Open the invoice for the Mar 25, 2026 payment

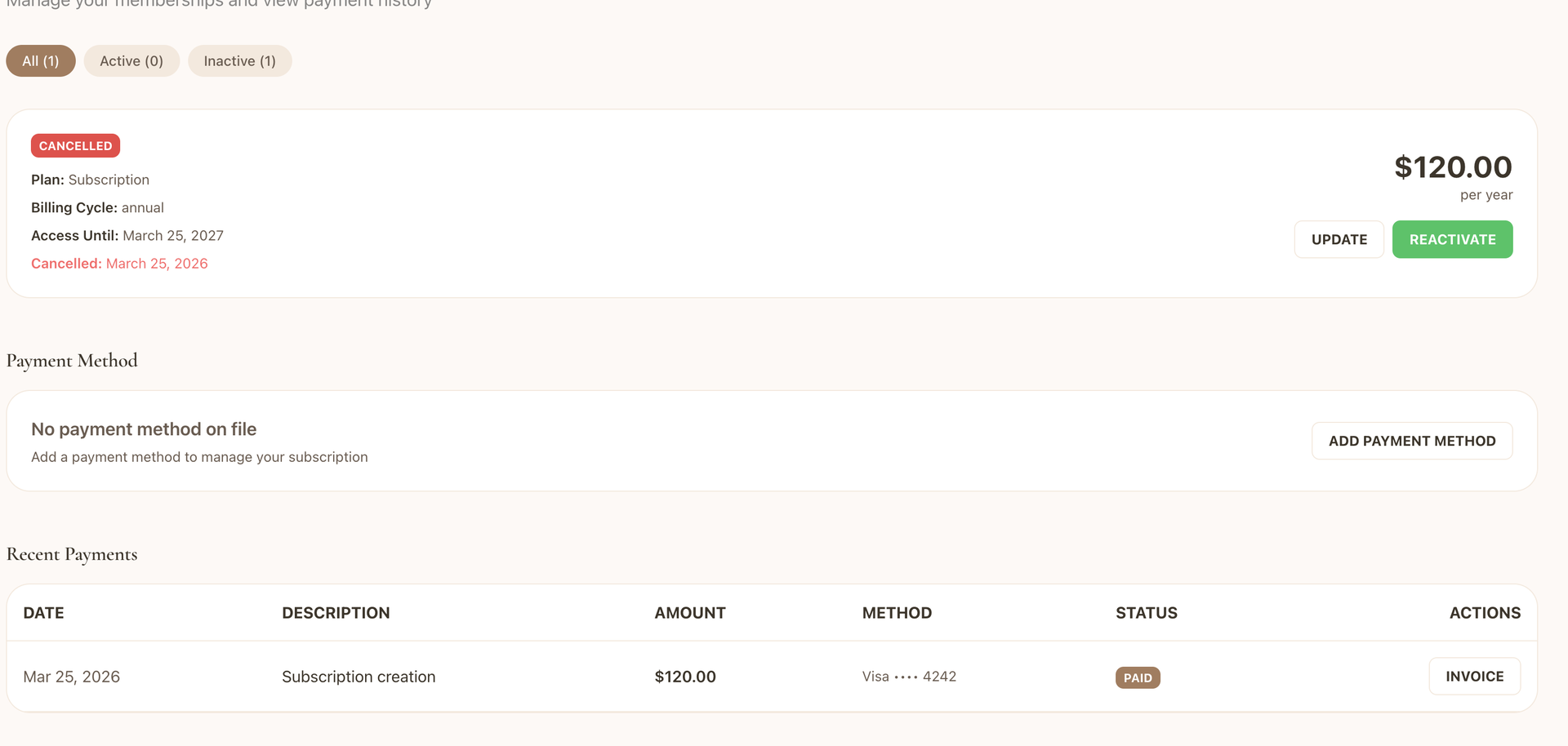point(1474,676)
